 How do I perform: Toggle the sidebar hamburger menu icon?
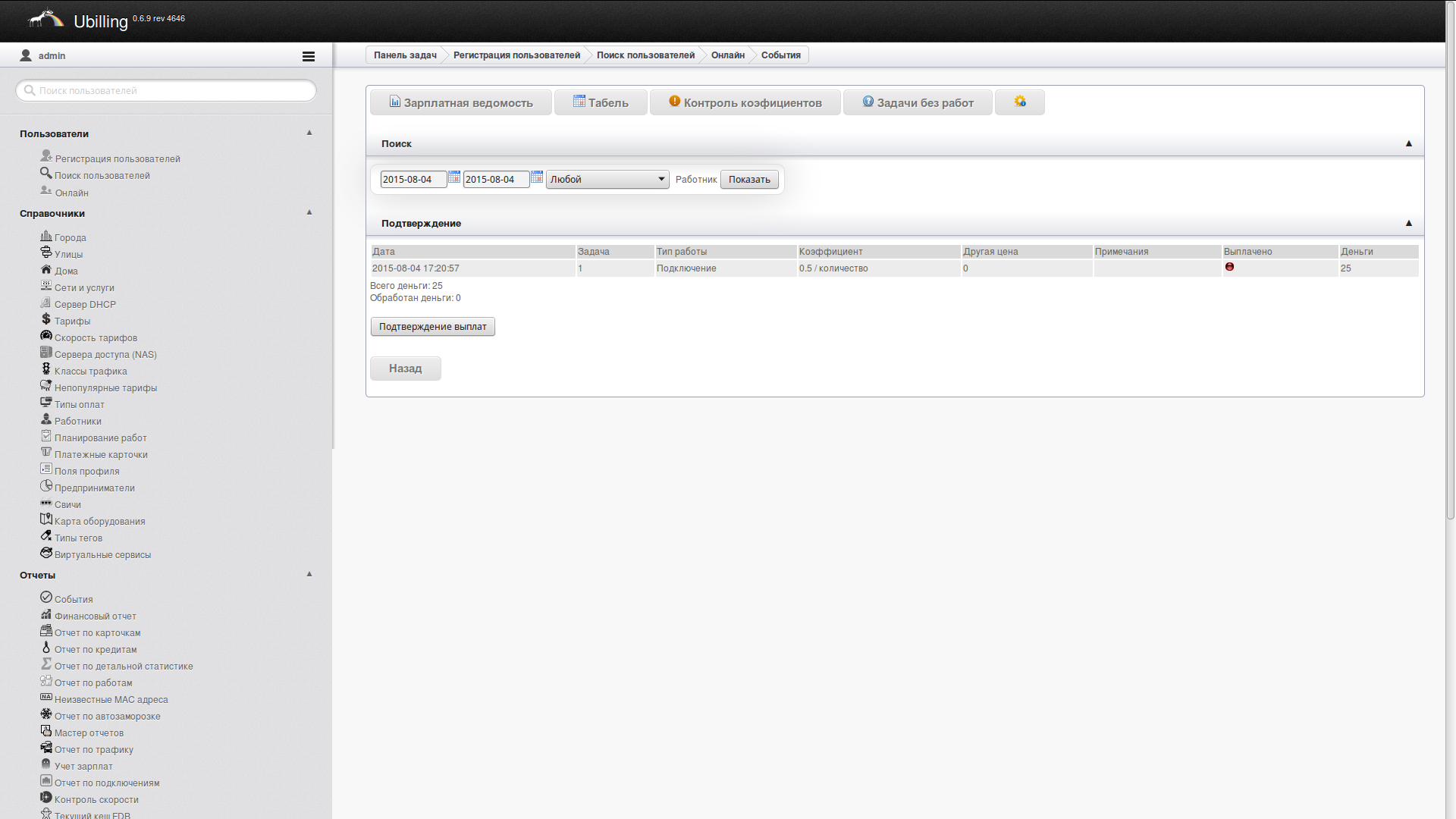(x=308, y=56)
